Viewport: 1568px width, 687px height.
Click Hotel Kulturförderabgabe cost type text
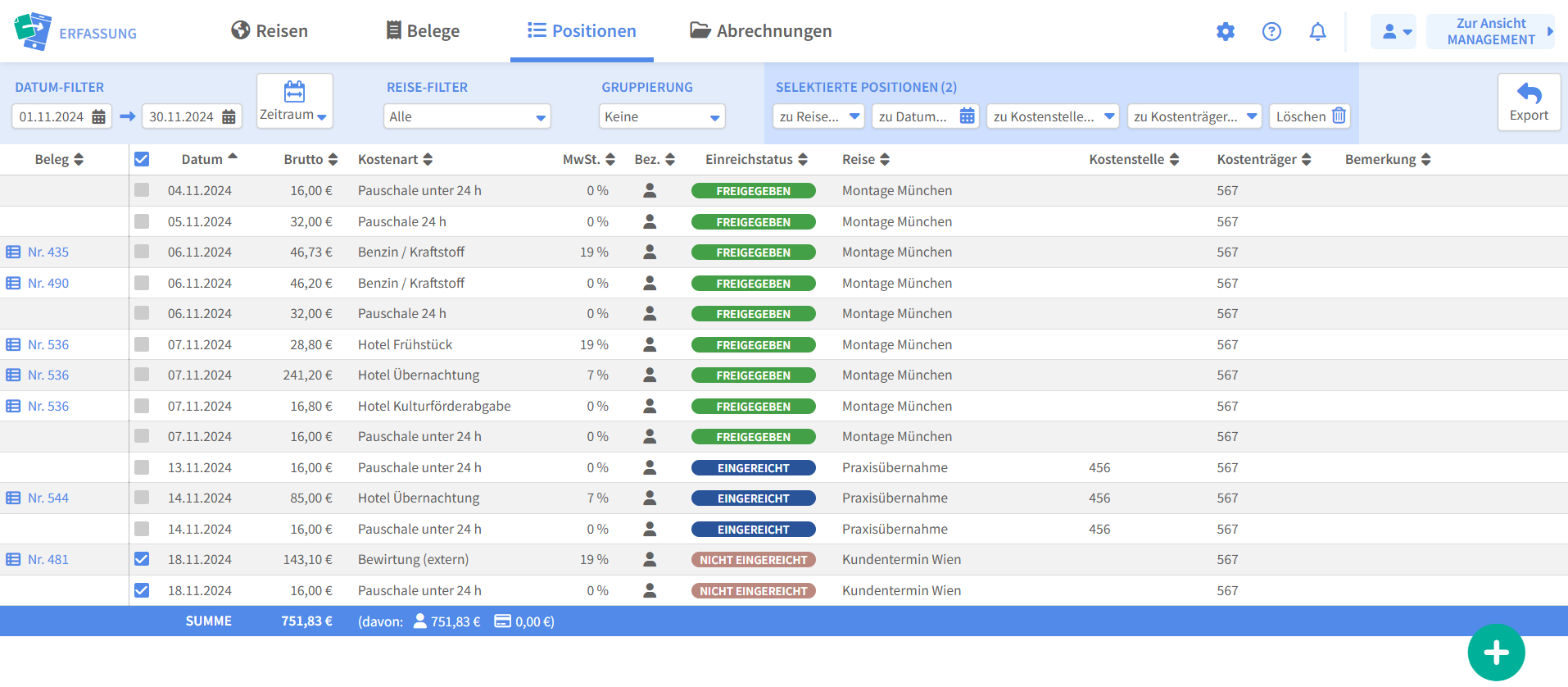pos(434,406)
